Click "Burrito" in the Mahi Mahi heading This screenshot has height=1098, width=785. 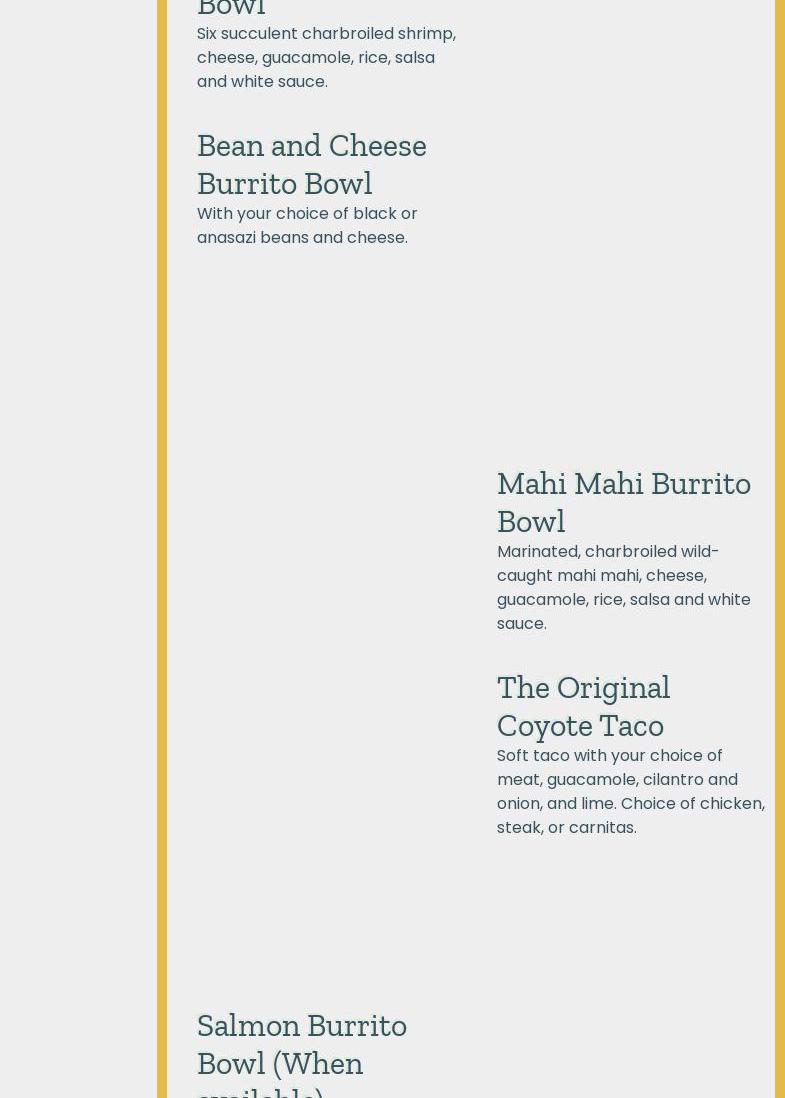[700, 483]
